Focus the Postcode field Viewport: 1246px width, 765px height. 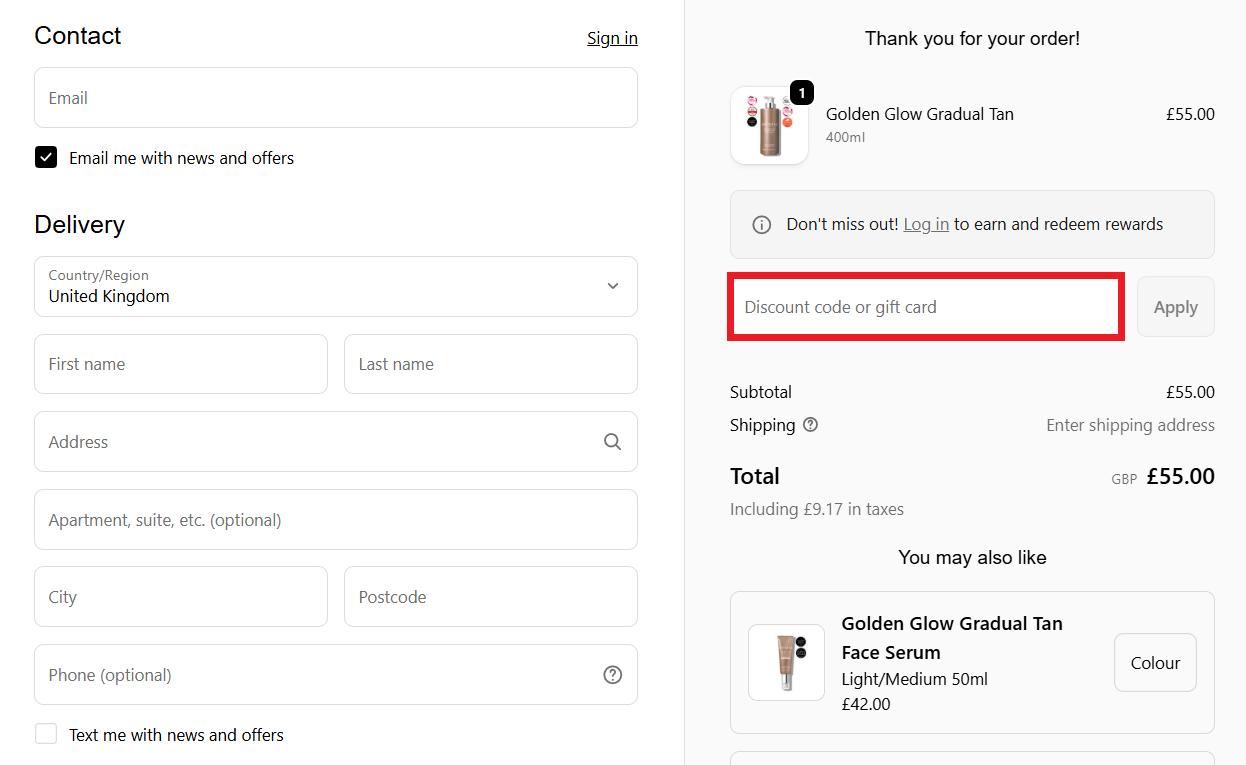coord(491,597)
